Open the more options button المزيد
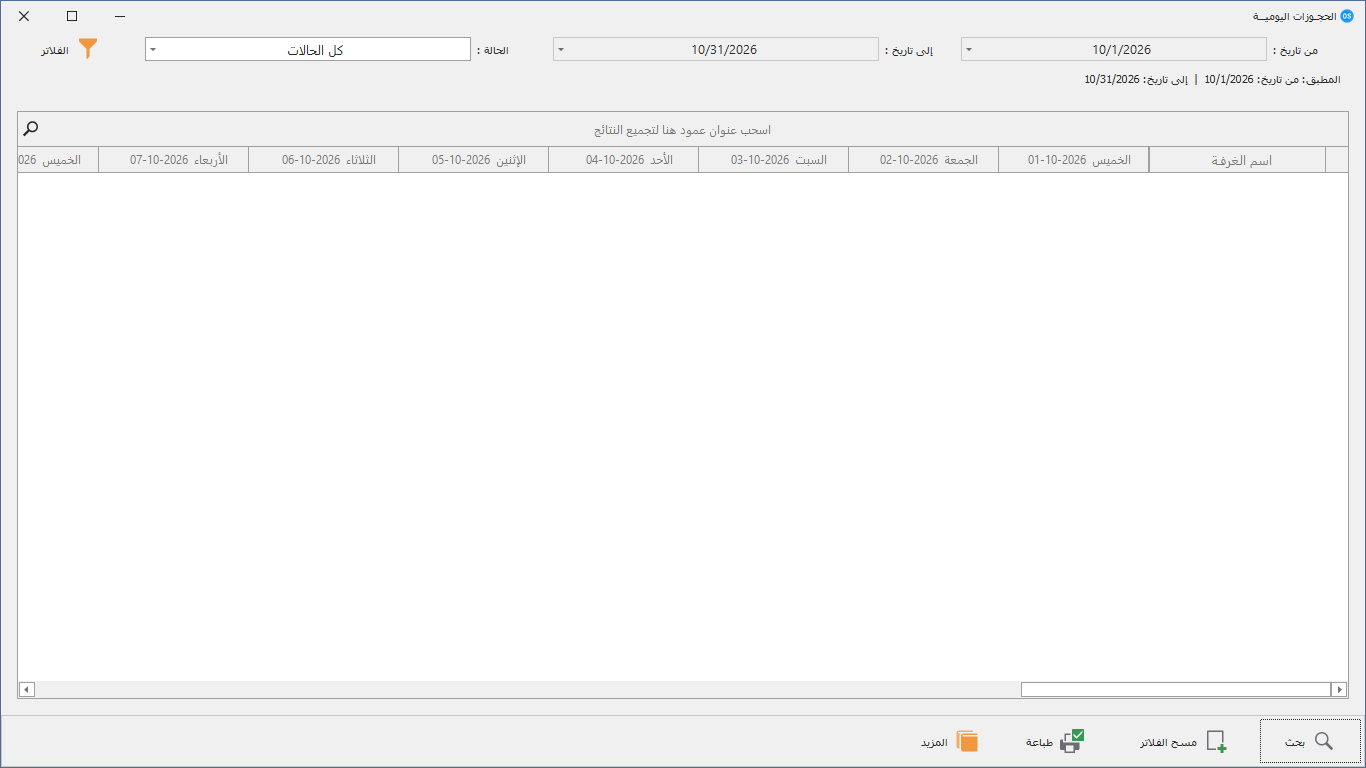The height and width of the screenshot is (768, 1366). tap(949, 742)
